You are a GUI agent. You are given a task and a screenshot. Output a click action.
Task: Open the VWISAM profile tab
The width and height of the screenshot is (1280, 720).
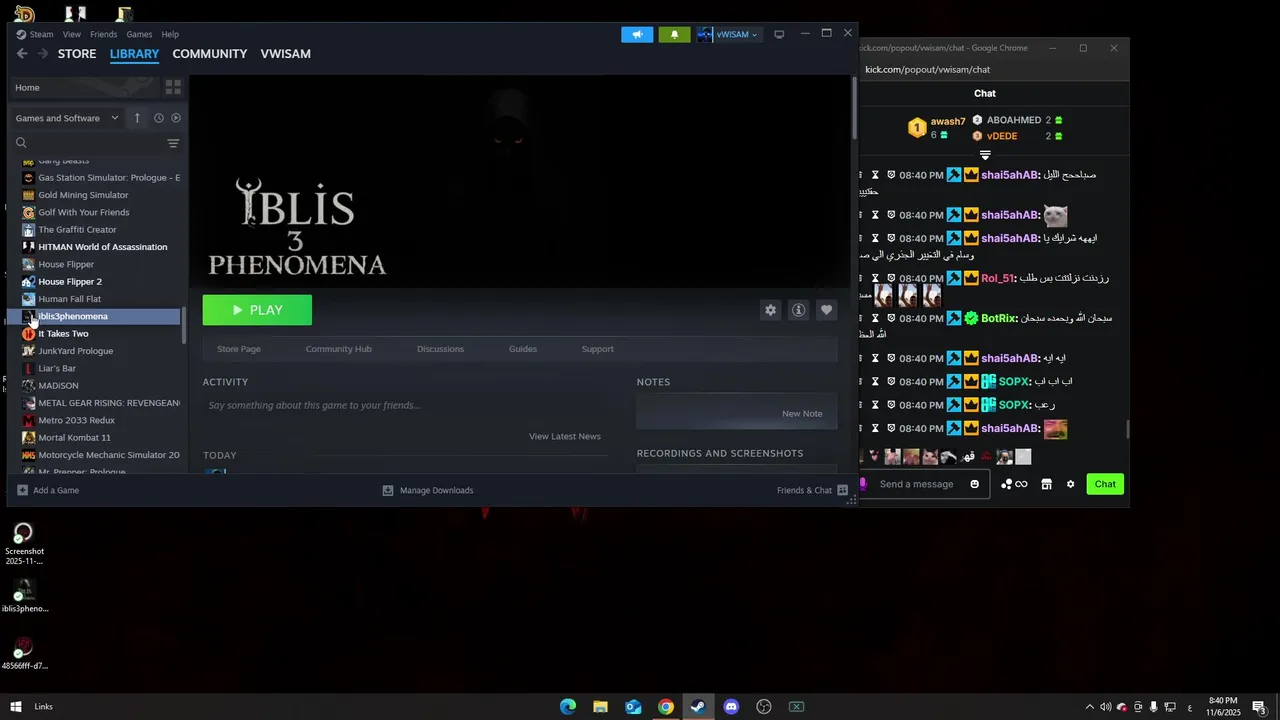[286, 54]
